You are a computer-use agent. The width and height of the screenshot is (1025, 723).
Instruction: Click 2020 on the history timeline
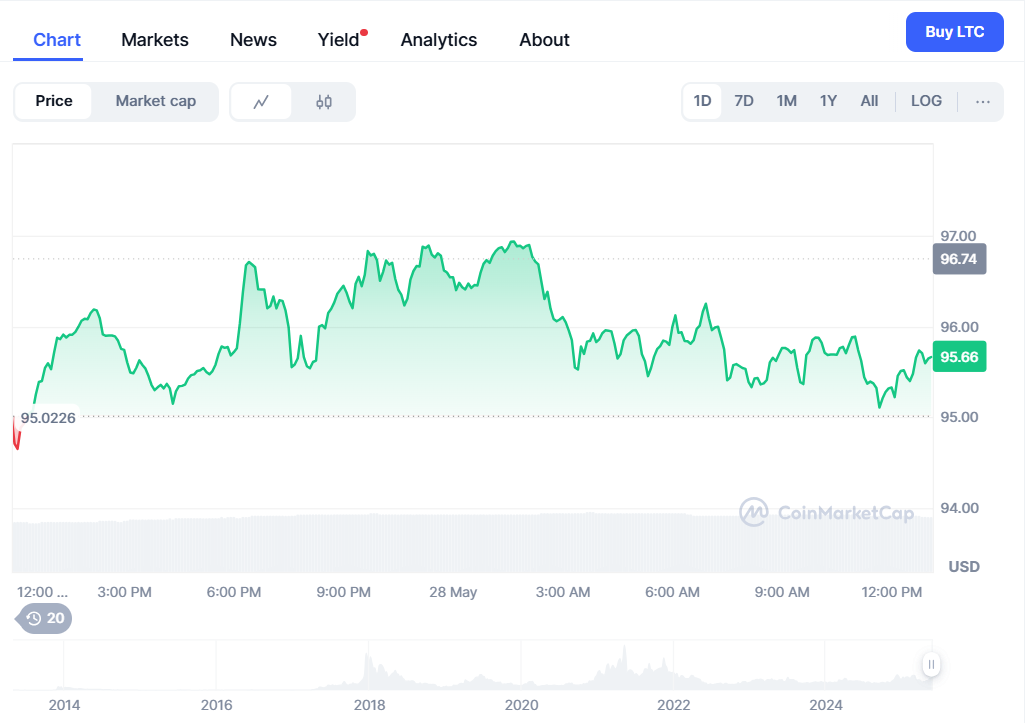coord(522,705)
